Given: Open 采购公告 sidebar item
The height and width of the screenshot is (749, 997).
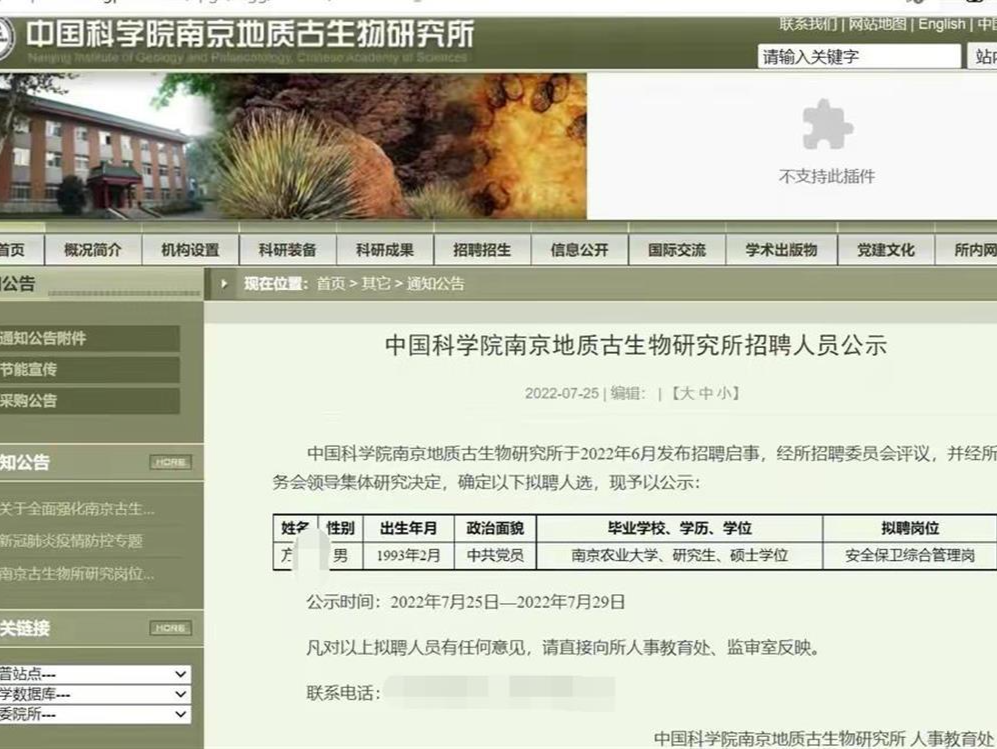Looking at the screenshot, I should point(89,401).
